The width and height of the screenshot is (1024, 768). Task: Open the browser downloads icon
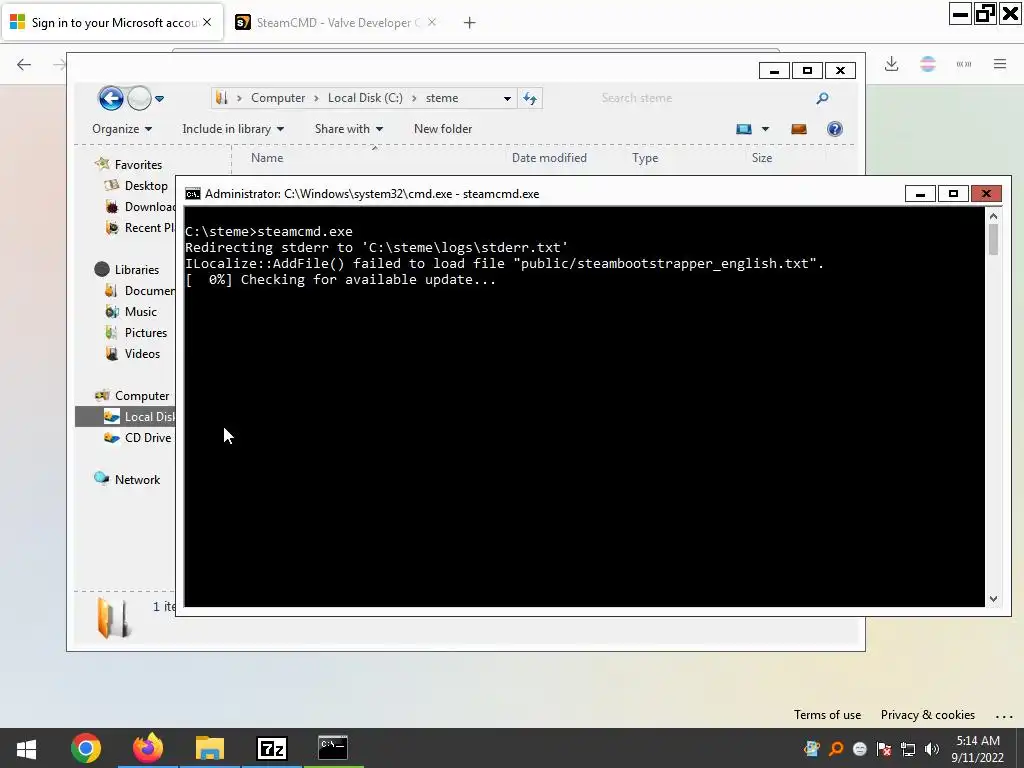click(x=891, y=64)
